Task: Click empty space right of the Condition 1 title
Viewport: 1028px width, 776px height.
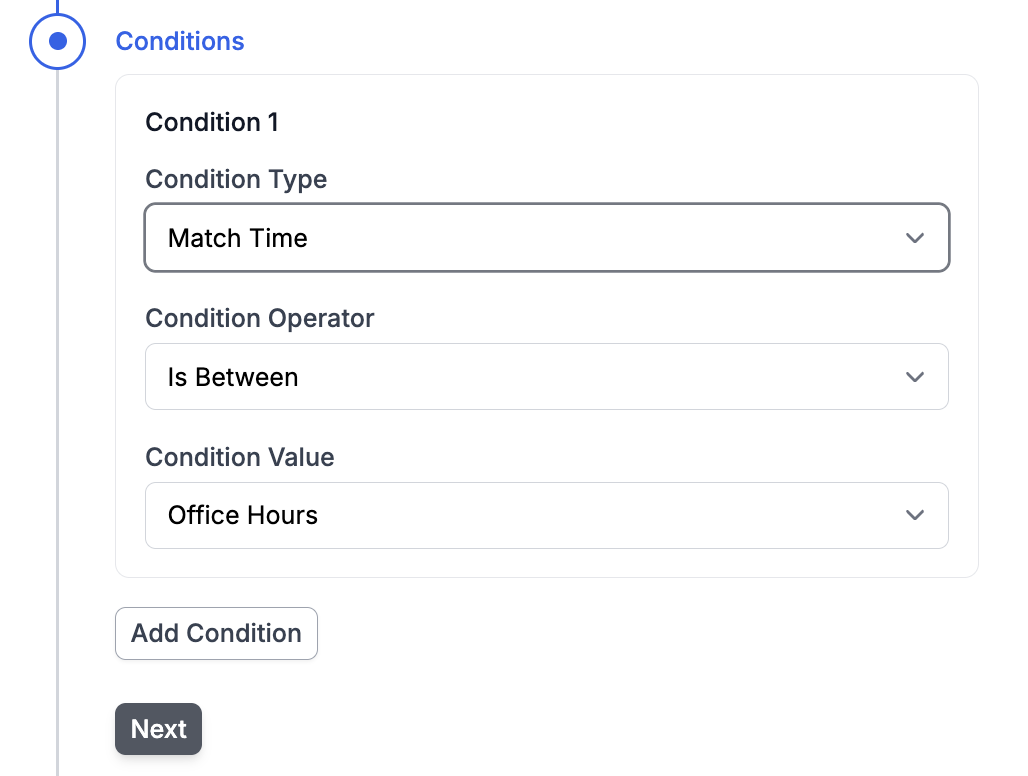Action: (x=600, y=122)
